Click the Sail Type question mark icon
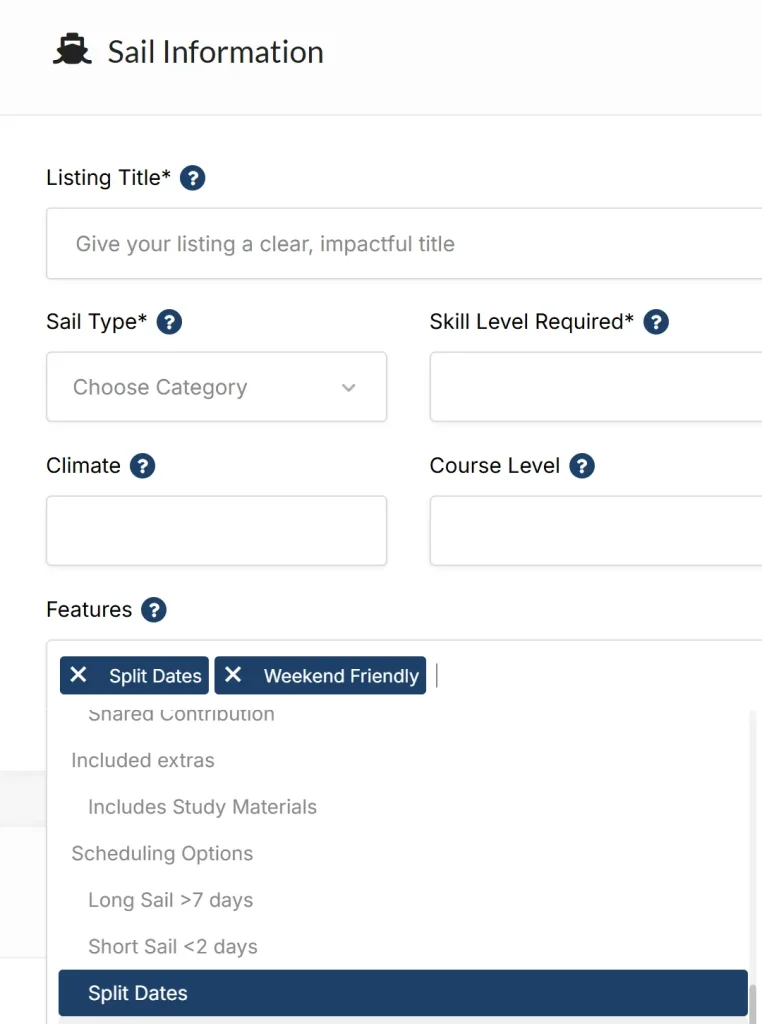762x1024 pixels. pyautogui.click(x=168, y=321)
